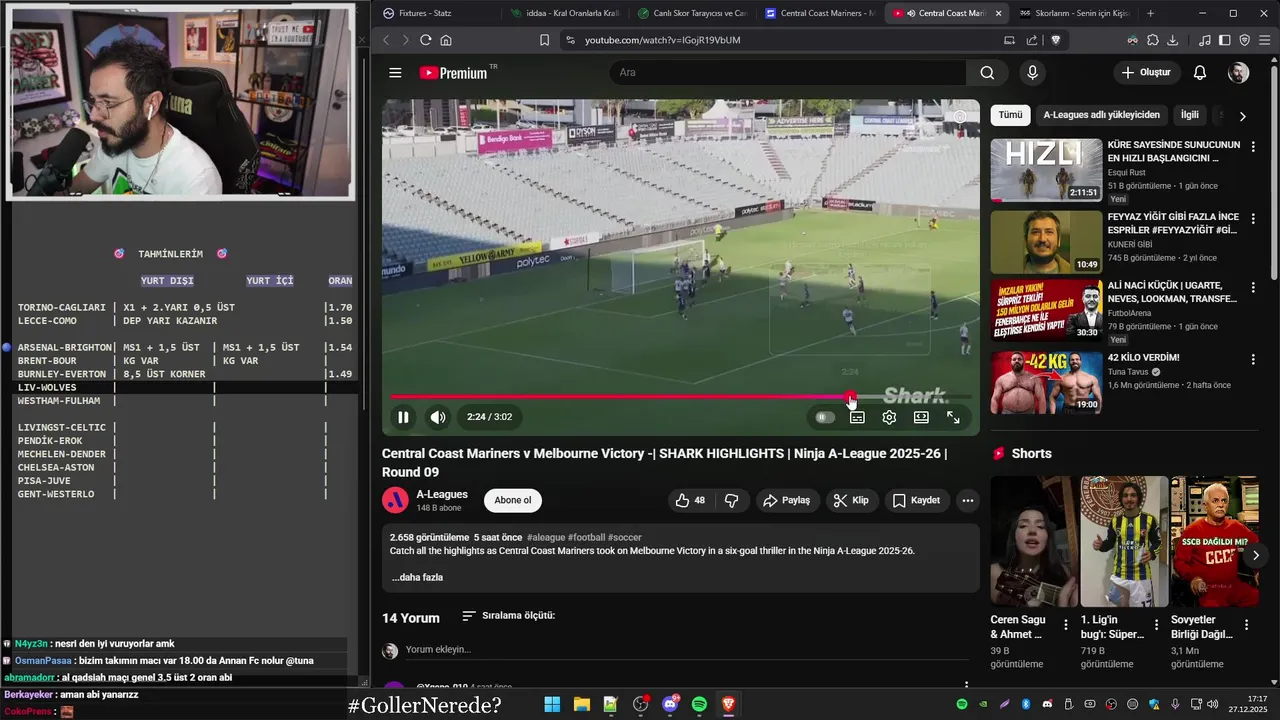Bookmark this page in address bar
Image resolution: width=1280 pixels, height=720 pixels.
[544, 40]
